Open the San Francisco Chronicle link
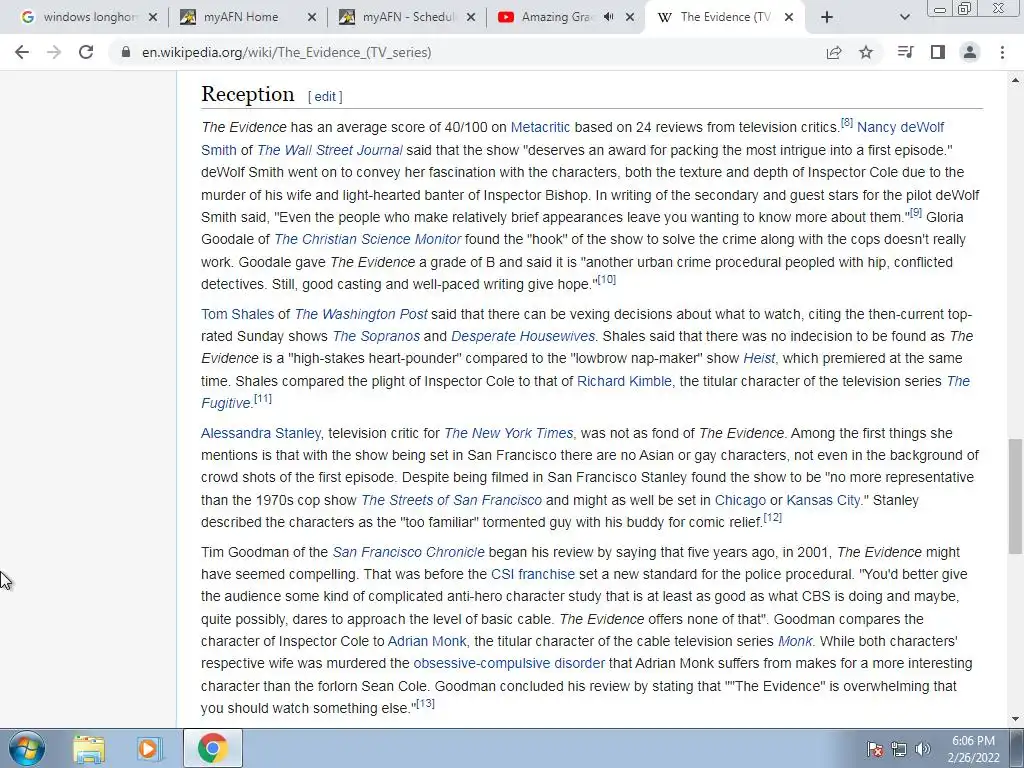Viewport: 1024px width, 768px height. [409, 552]
